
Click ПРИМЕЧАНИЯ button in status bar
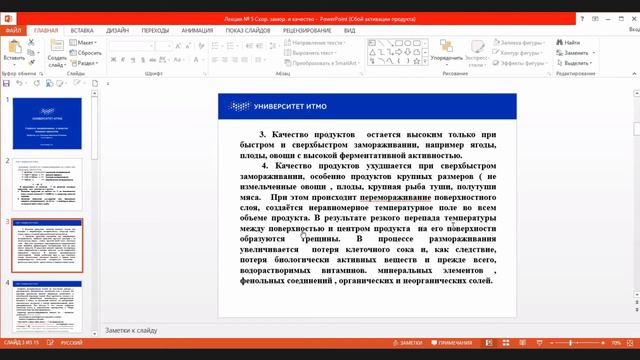click(x=451, y=343)
